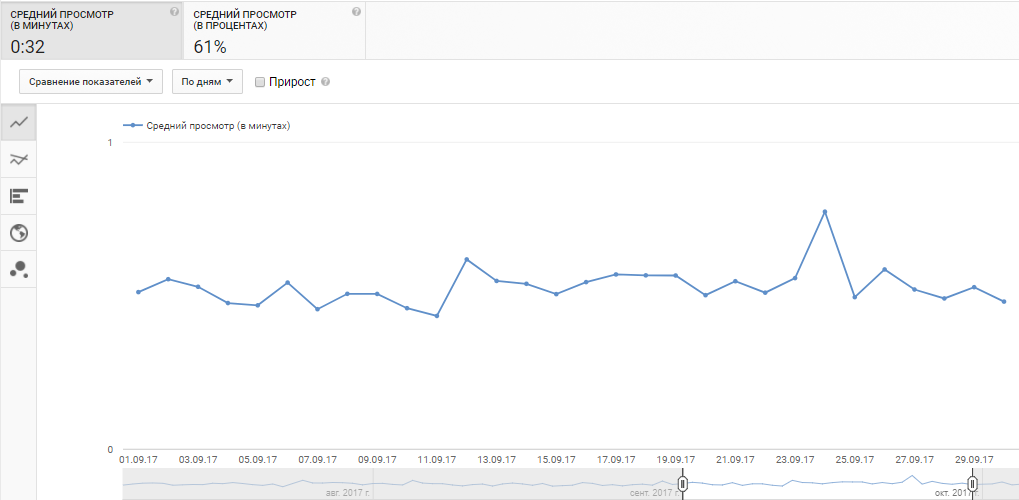Screen dimensions: 1019x500
Task: Click the Средний просмотр (в минутах) legend entry
Action: (211, 126)
